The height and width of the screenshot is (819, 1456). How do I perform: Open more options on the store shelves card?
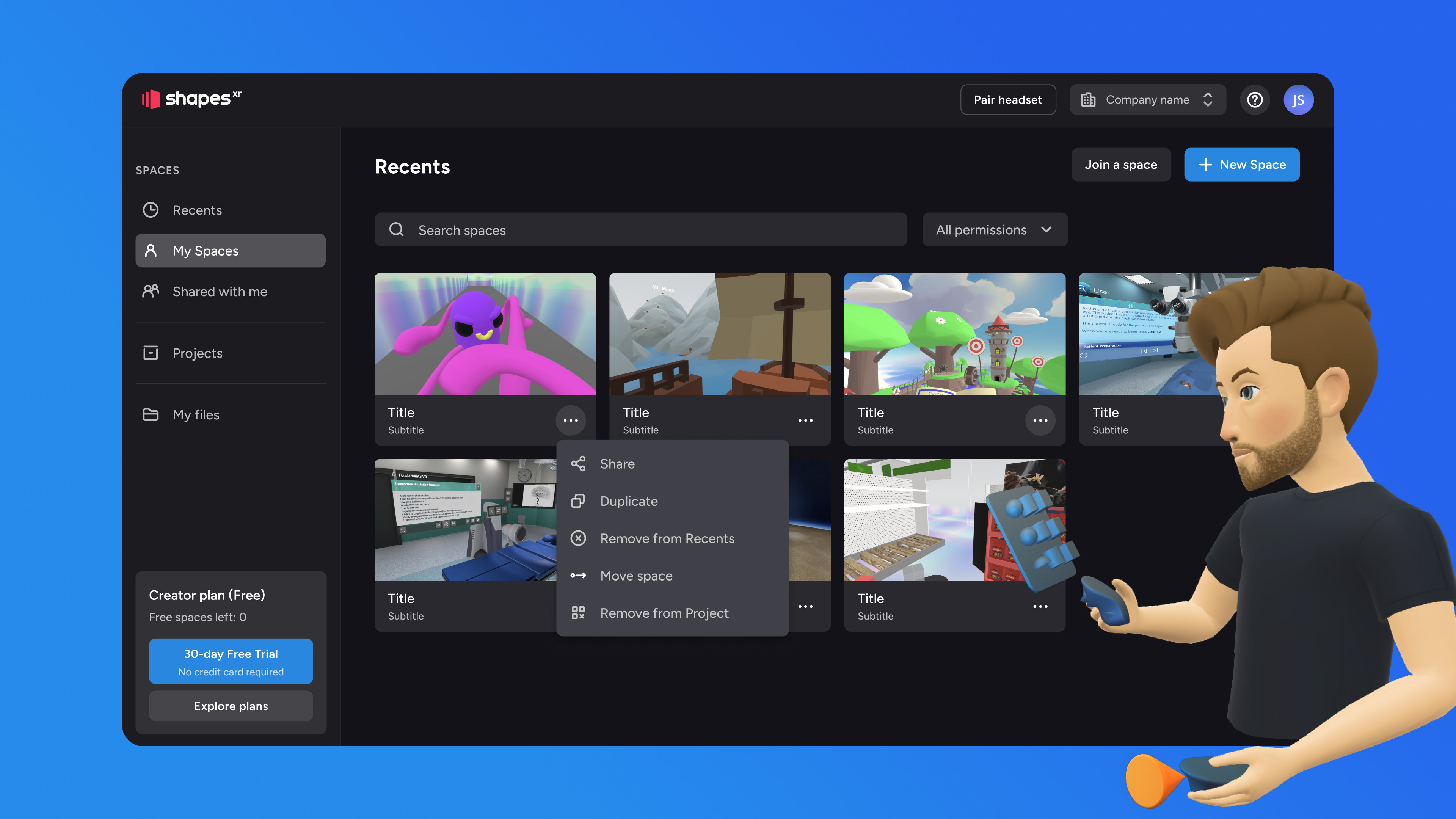(1040, 606)
